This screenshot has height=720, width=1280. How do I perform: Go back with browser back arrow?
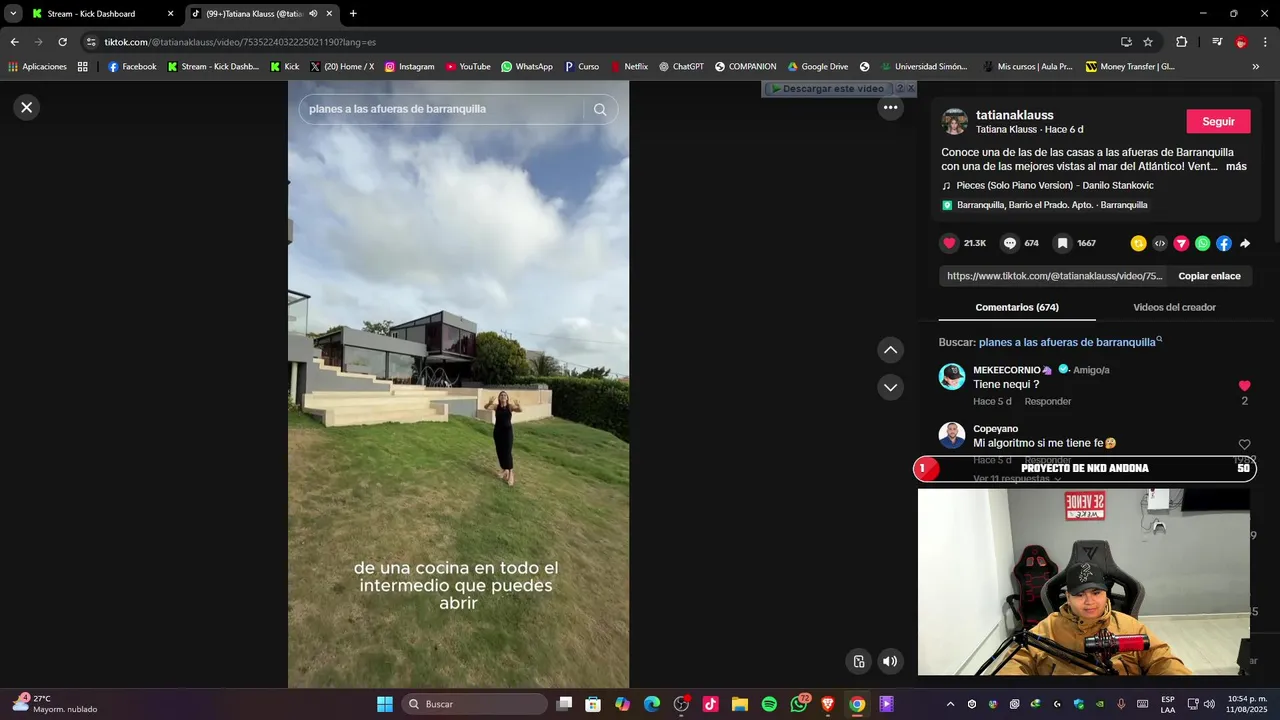pos(14,42)
